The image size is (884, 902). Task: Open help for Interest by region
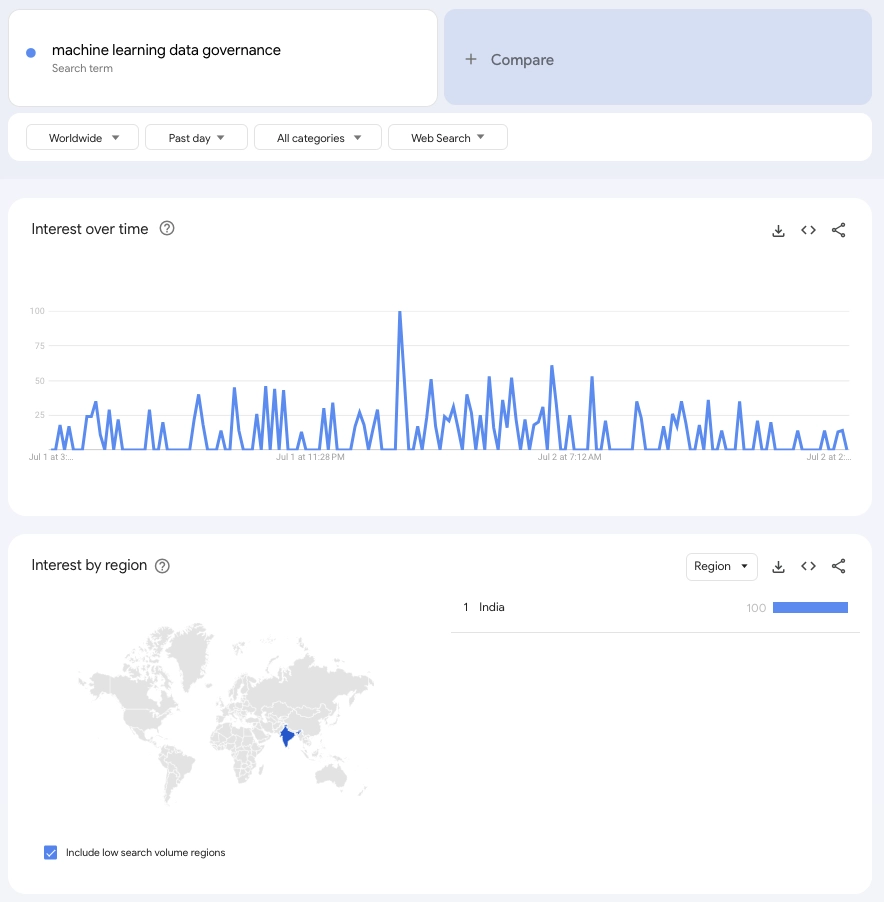click(162, 566)
